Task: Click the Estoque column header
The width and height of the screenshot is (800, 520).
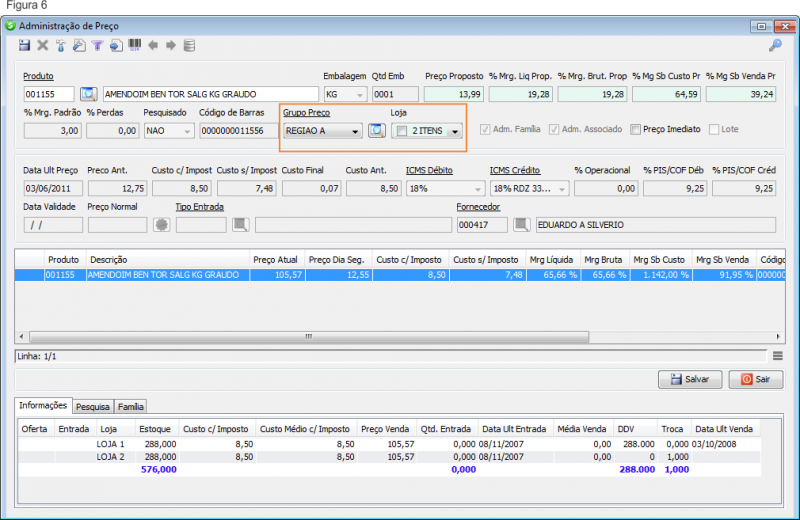Action: [x=157, y=429]
